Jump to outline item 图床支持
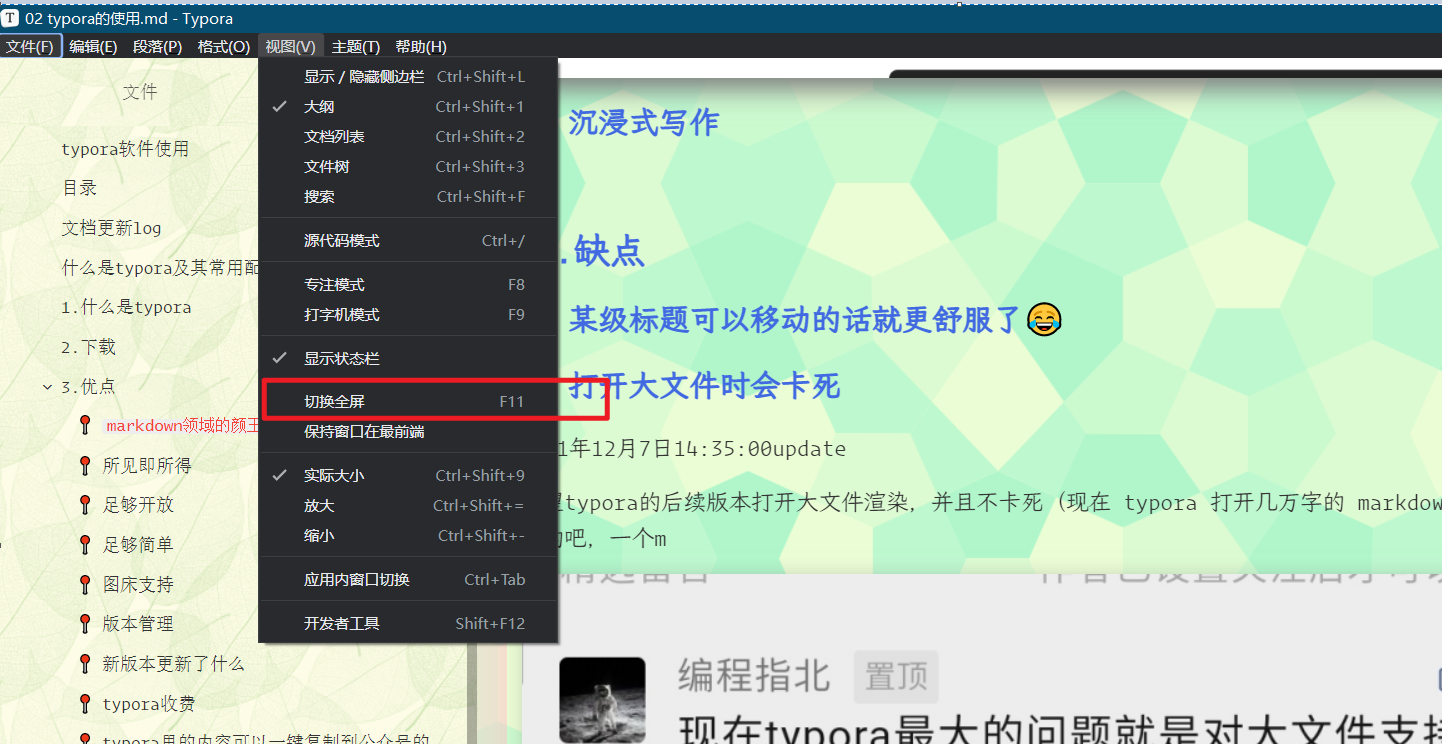The height and width of the screenshot is (744, 1442). [138, 584]
